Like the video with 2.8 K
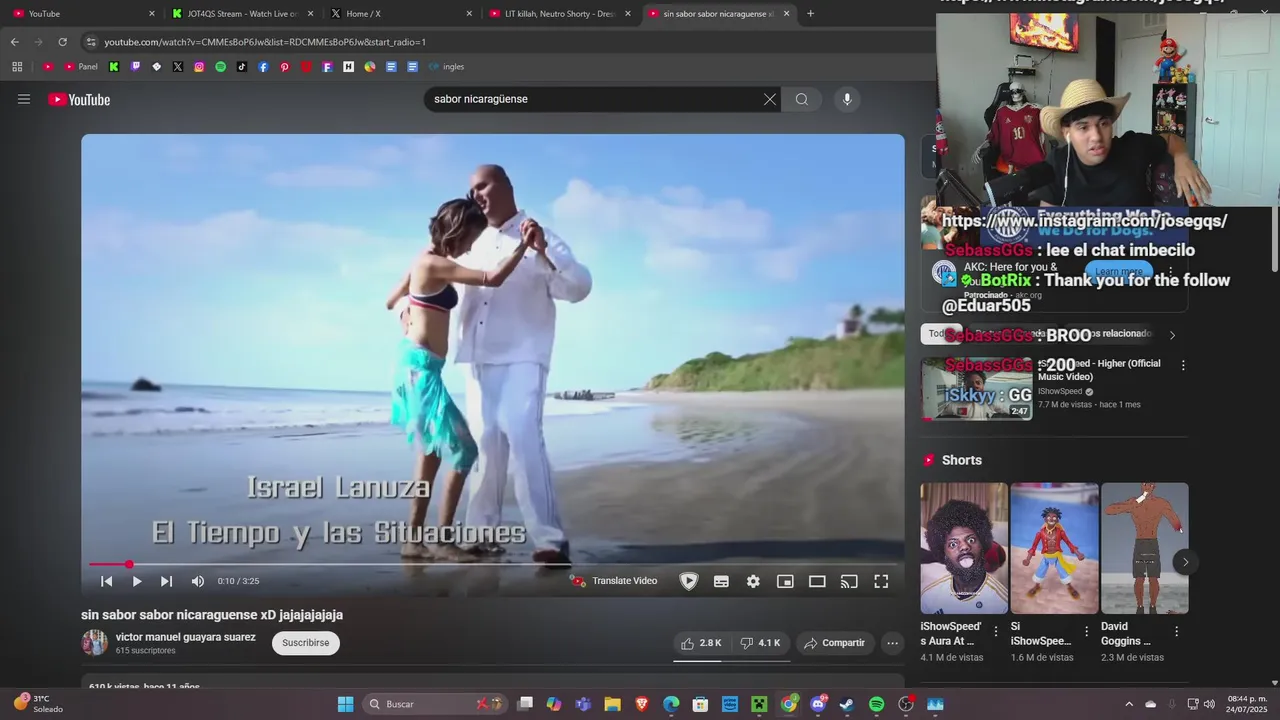 [701, 643]
